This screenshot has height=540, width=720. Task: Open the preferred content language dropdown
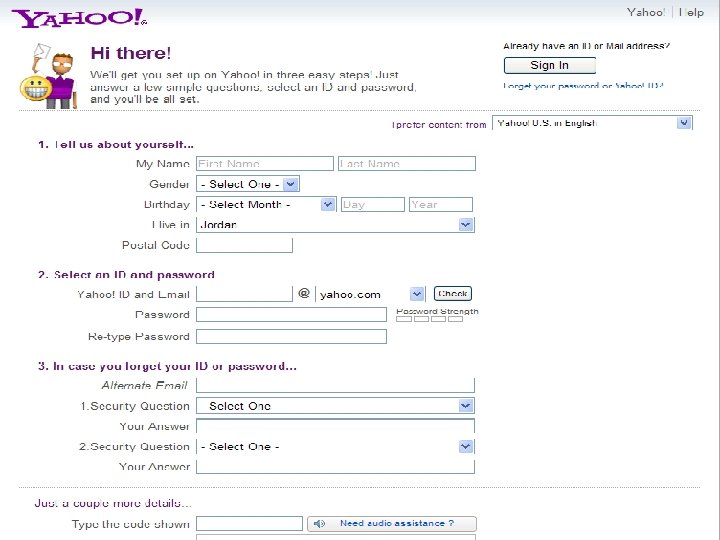pos(592,123)
